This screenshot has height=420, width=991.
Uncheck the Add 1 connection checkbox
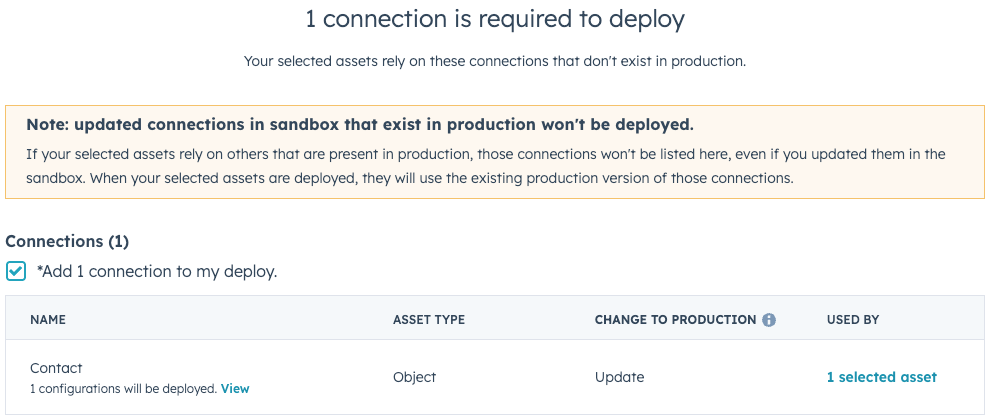[x=16, y=272]
